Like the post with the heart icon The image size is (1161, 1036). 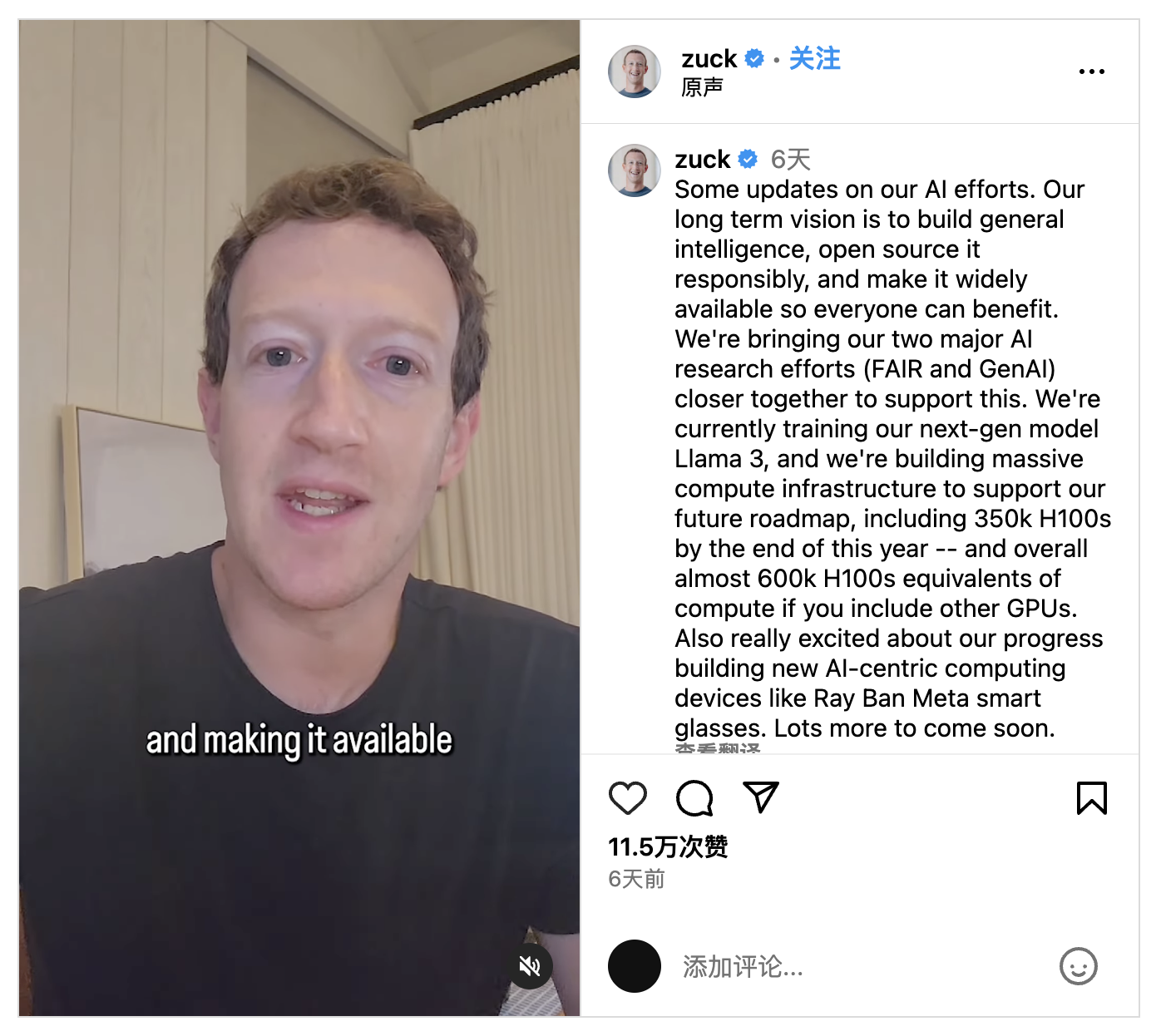click(x=628, y=798)
